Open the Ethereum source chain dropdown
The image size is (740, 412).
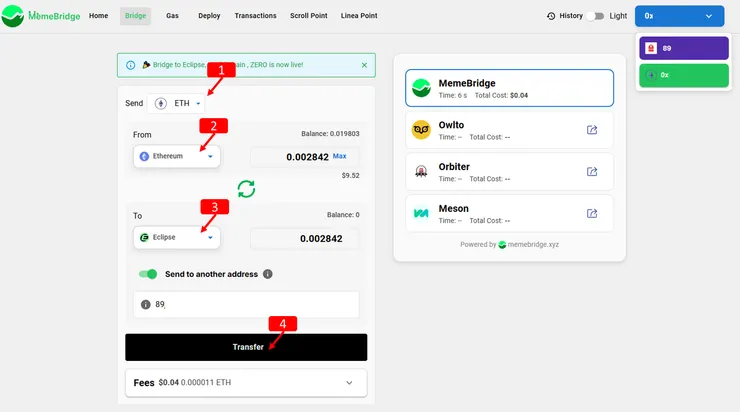click(177, 156)
